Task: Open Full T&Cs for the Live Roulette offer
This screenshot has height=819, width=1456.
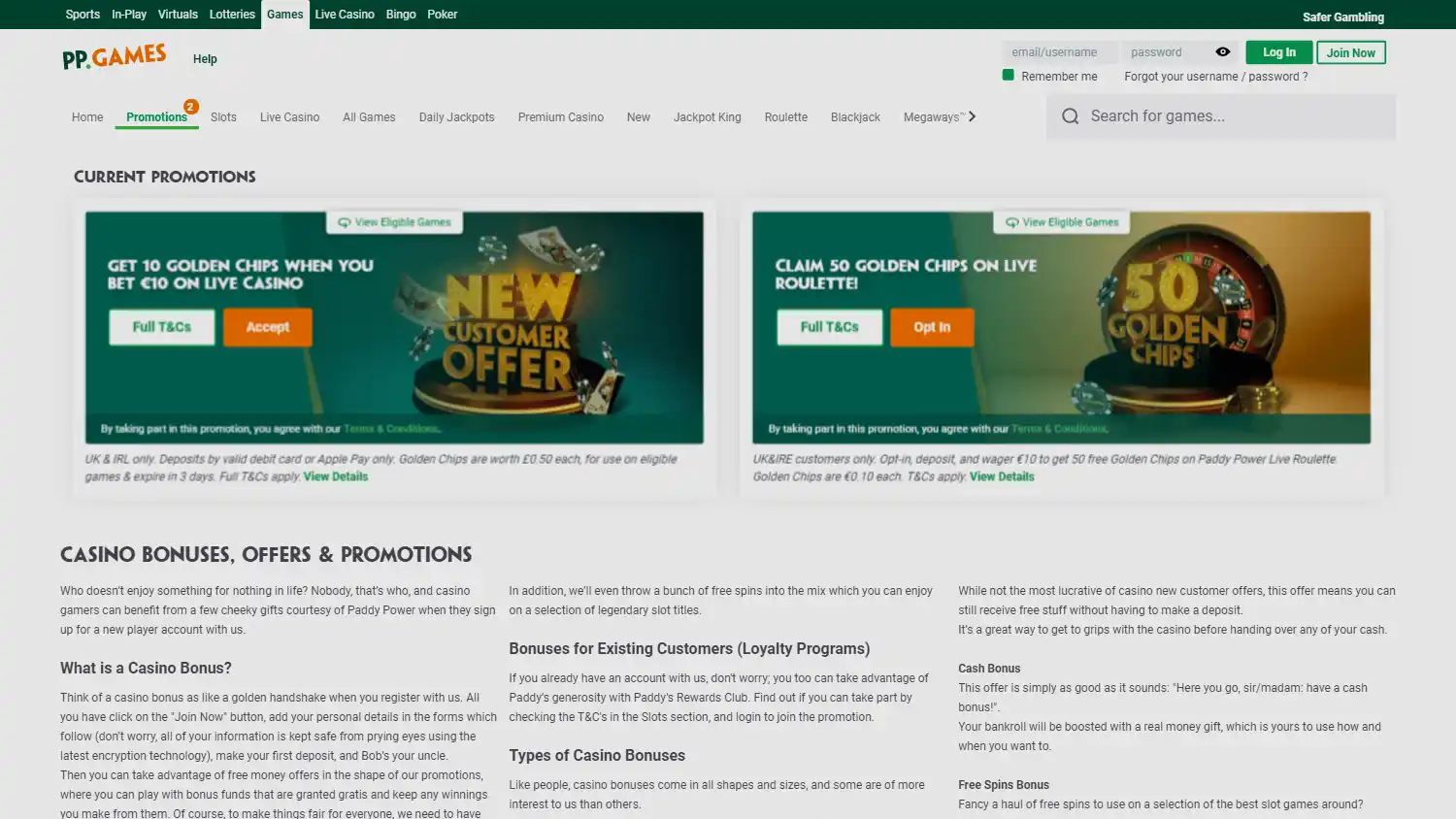Action: 830,327
